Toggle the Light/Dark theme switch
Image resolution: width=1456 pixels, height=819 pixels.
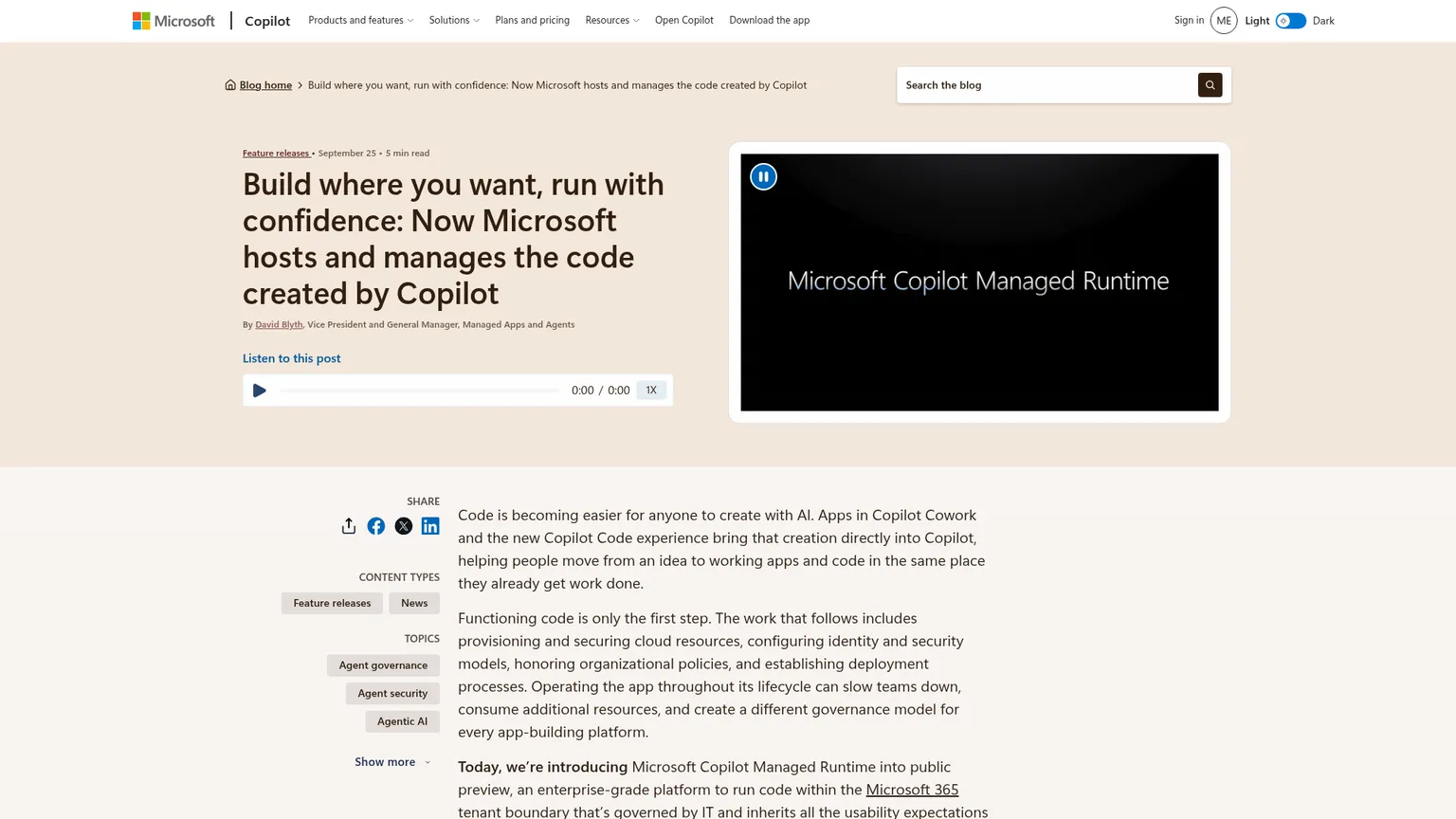tap(1291, 21)
